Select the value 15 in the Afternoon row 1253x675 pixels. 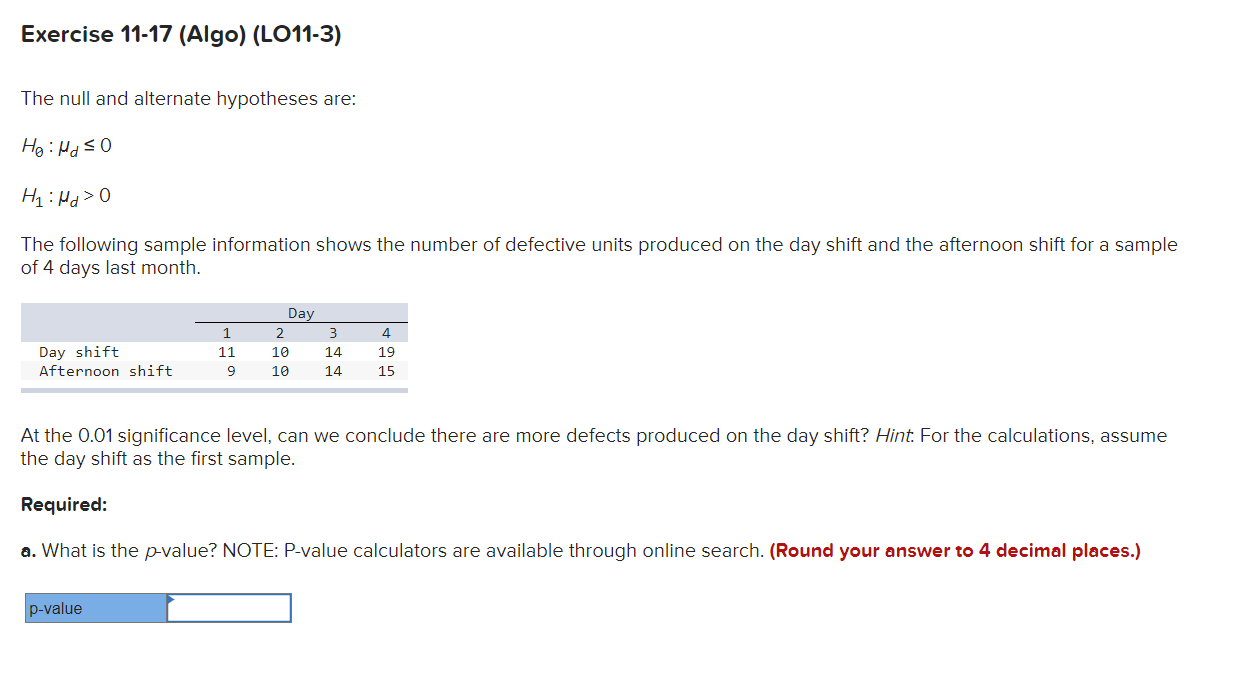coord(386,371)
